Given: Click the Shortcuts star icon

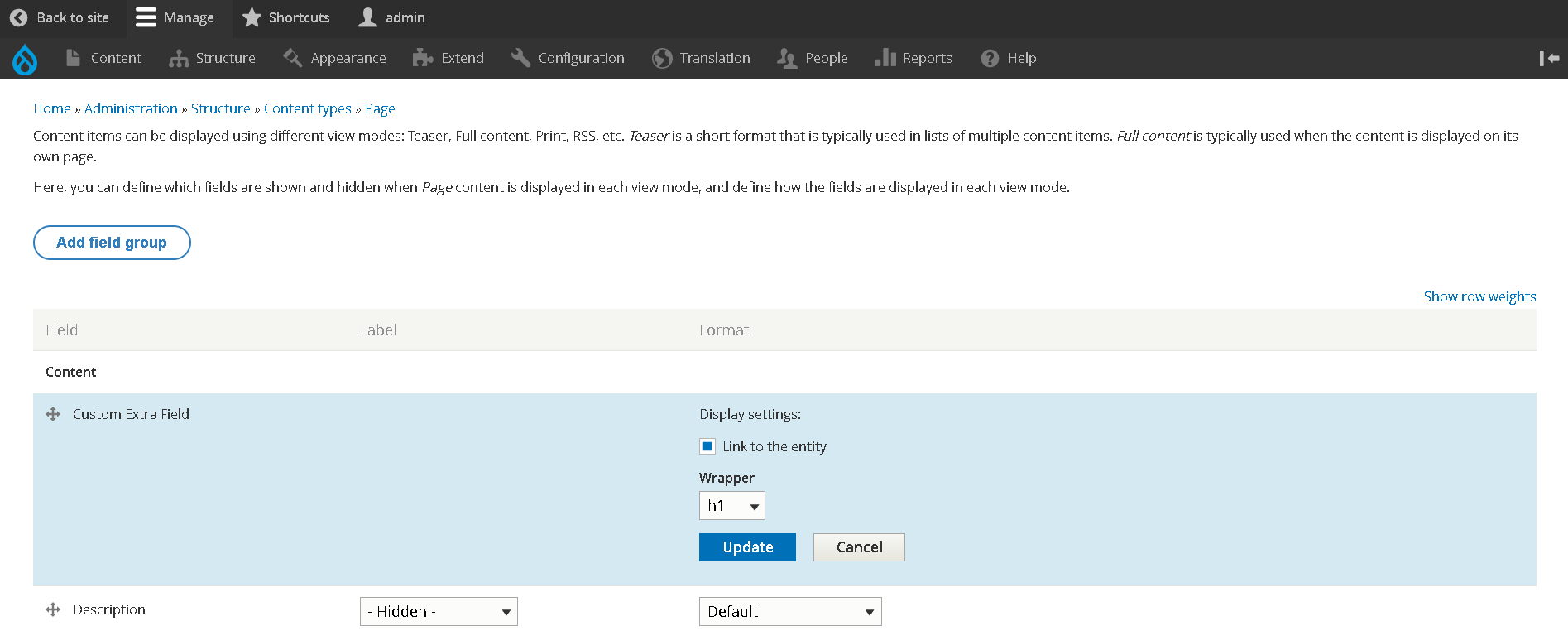Looking at the screenshot, I should coord(252,17).
